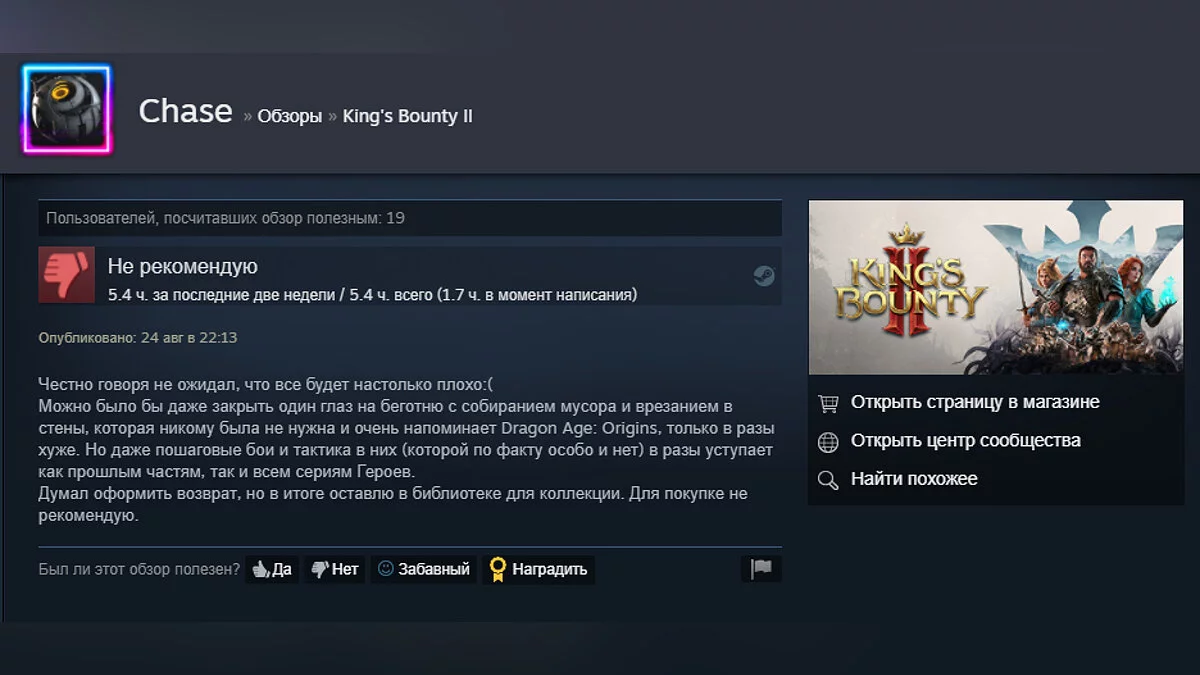Image resolution: width=1200 pixels, height=675 pixels.
Task: Click the globe community icon
Action: tap(828, 441)
